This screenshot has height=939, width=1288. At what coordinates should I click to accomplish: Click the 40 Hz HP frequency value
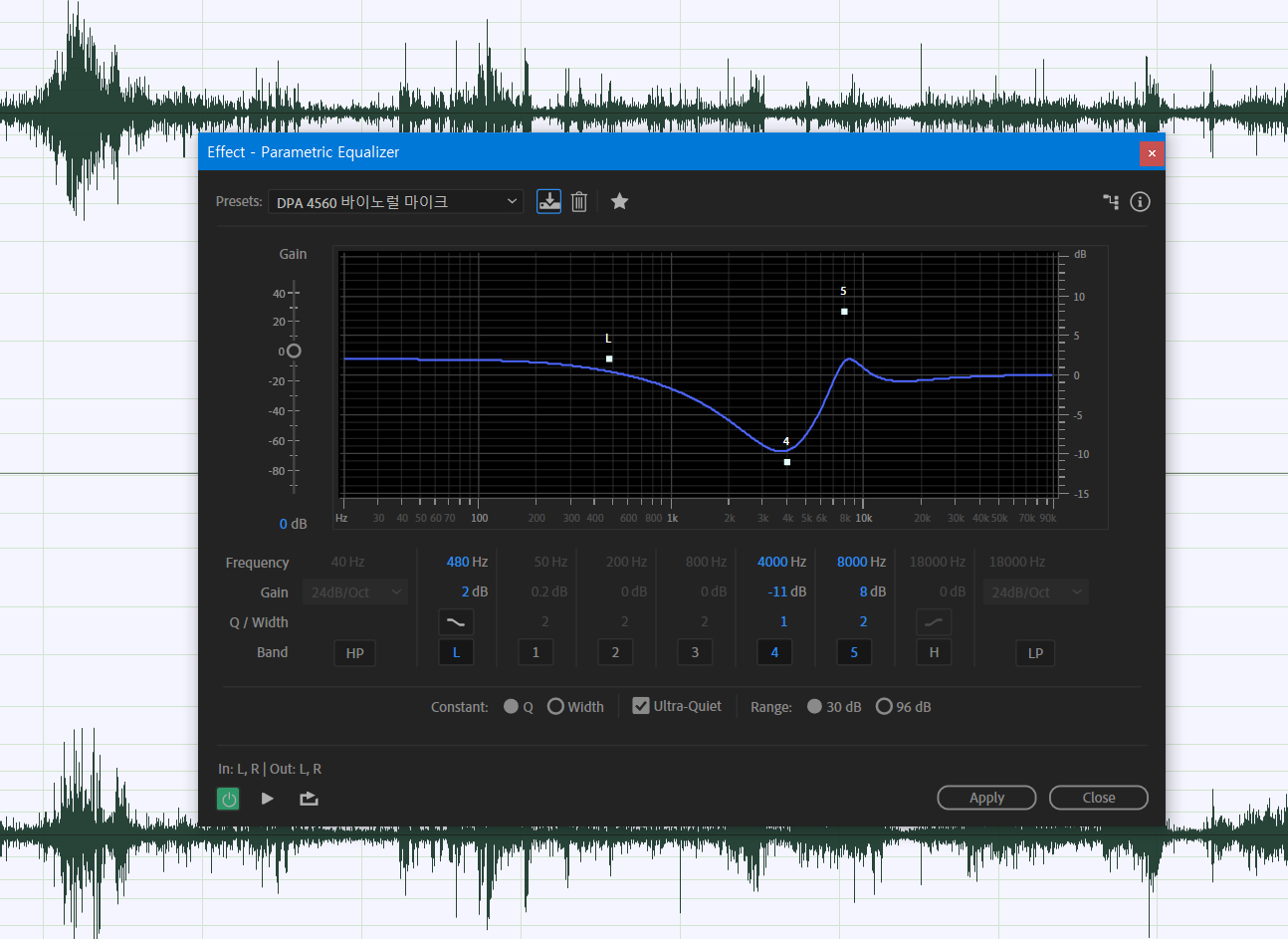(347, 562)
